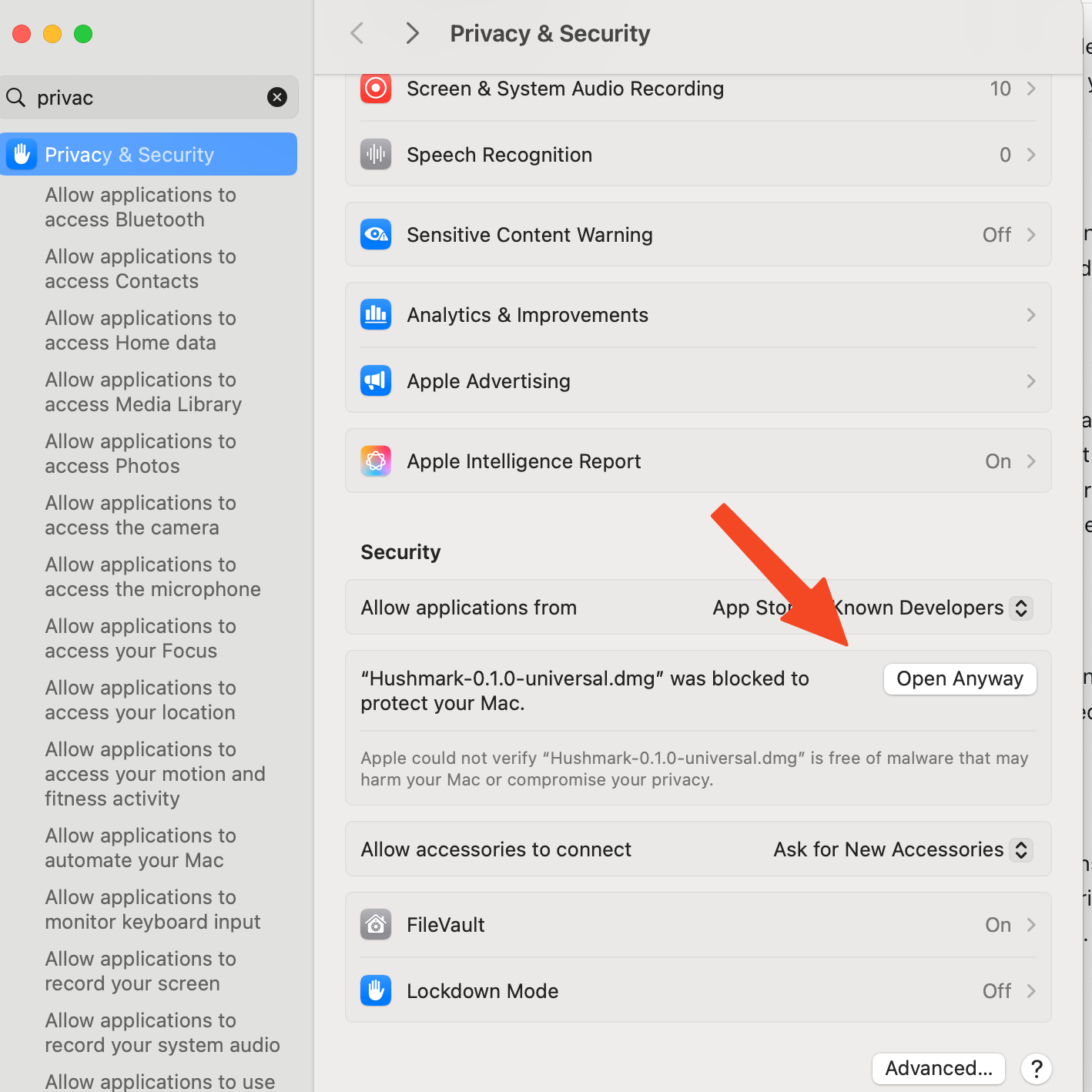
Task: Click the 'Security' section heading
Action: point(400,552)
